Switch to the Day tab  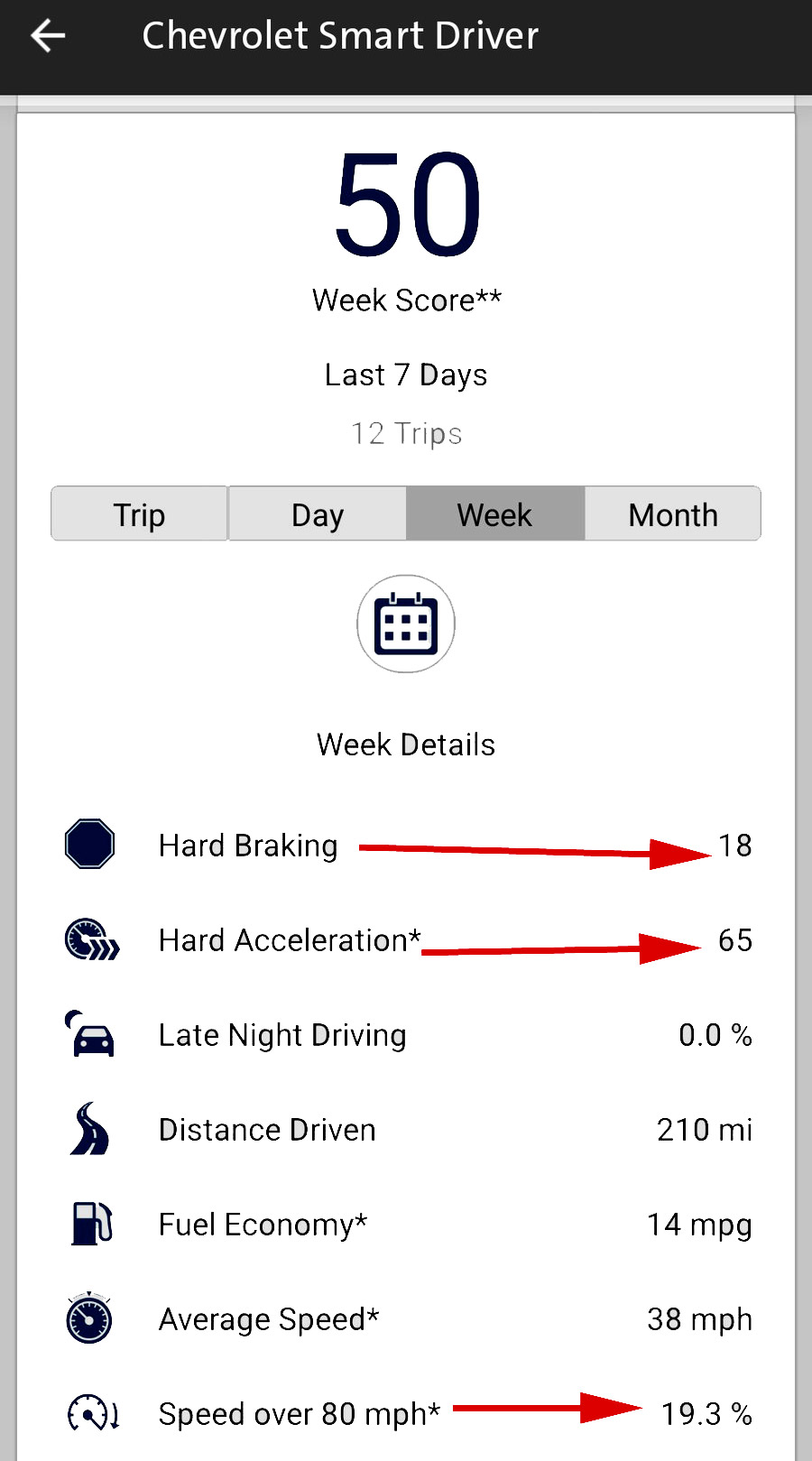(x=318, y=514)
